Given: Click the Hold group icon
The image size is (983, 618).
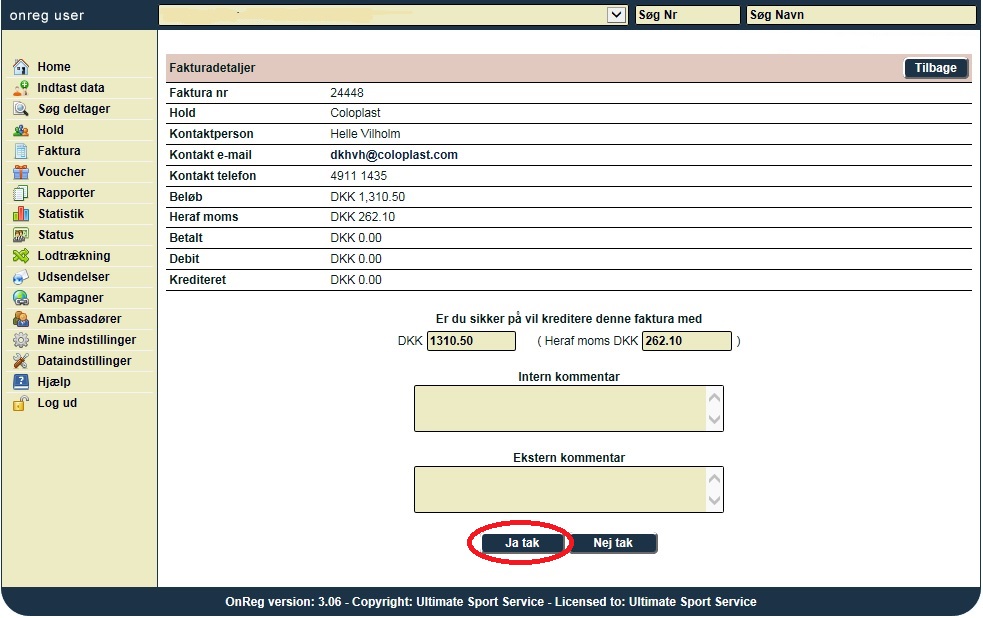Looking at the screenshot, I should pos(21,130).
